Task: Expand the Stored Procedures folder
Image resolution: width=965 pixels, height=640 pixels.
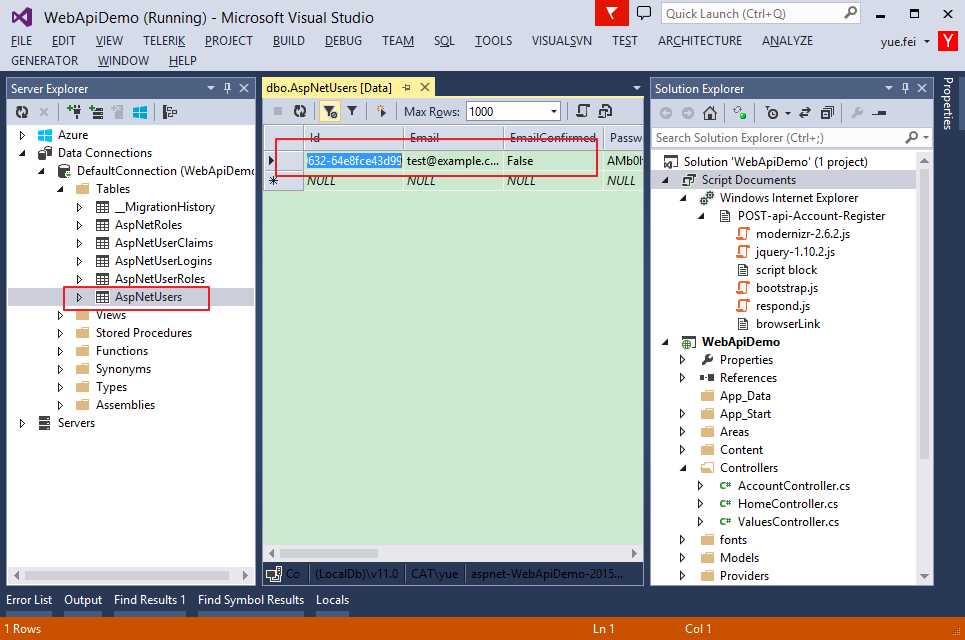Action: 60,333
